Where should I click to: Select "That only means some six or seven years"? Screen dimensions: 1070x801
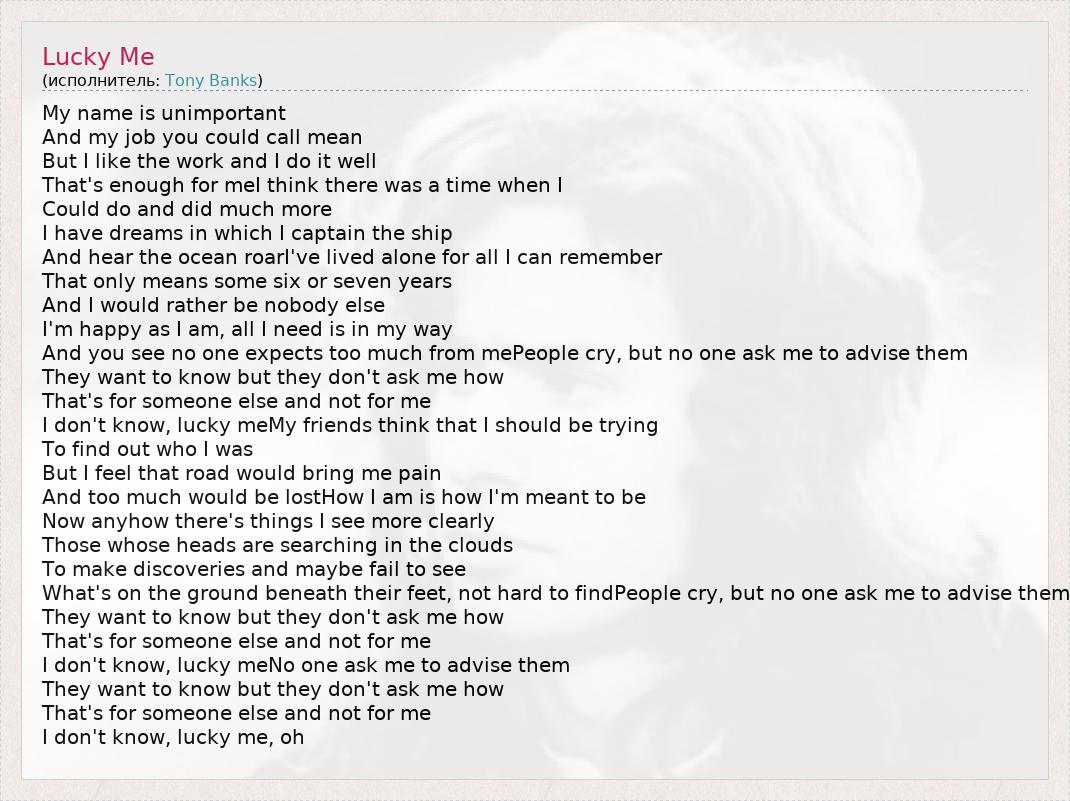[x=247, y=281]
